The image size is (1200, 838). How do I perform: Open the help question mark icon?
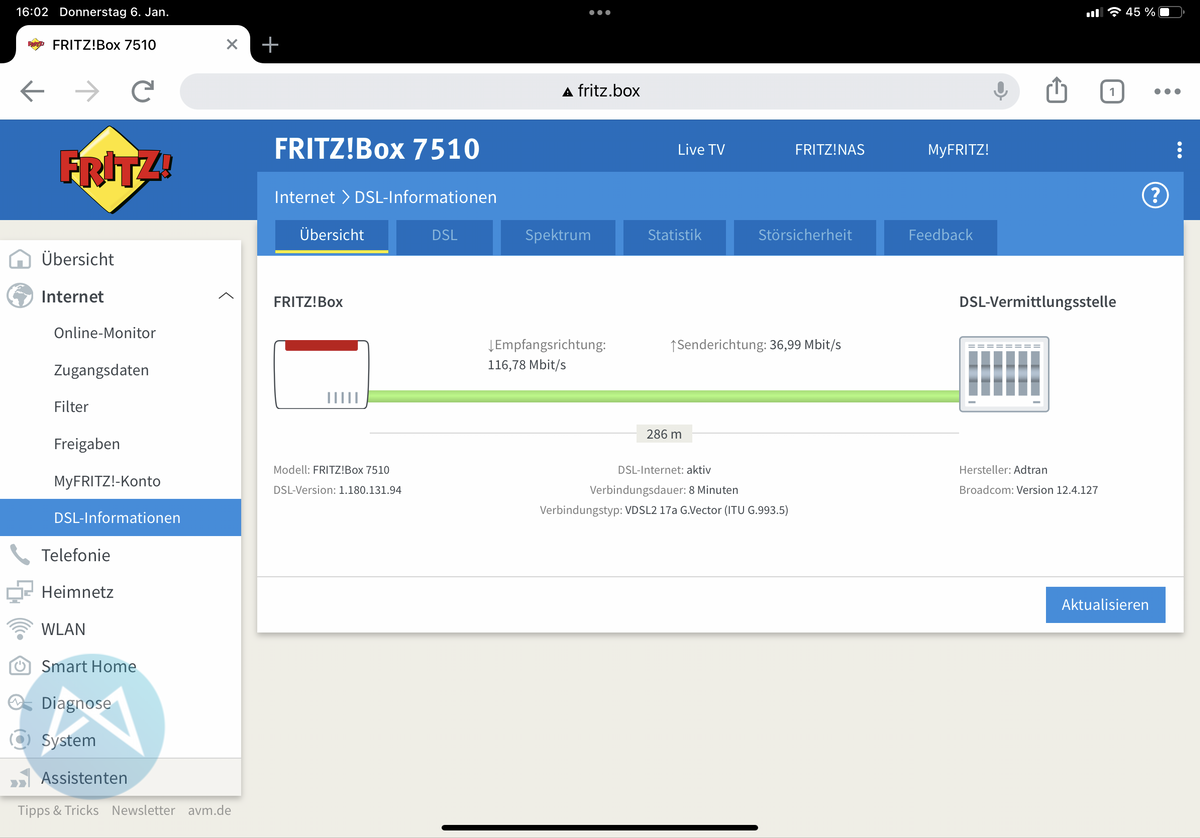[x=1155, y=195]
